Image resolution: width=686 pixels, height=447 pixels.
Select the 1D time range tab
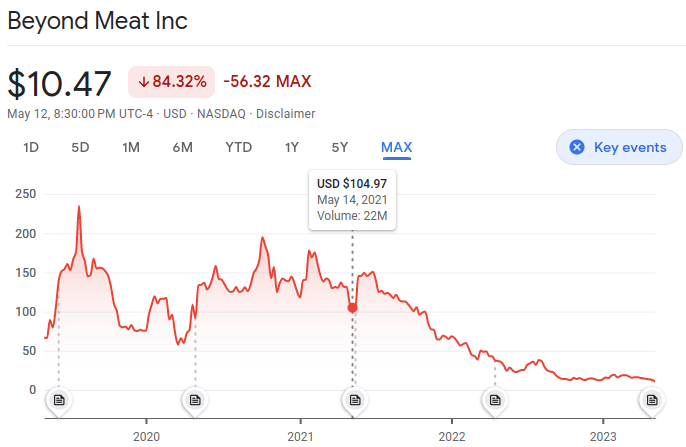[31, 147]
